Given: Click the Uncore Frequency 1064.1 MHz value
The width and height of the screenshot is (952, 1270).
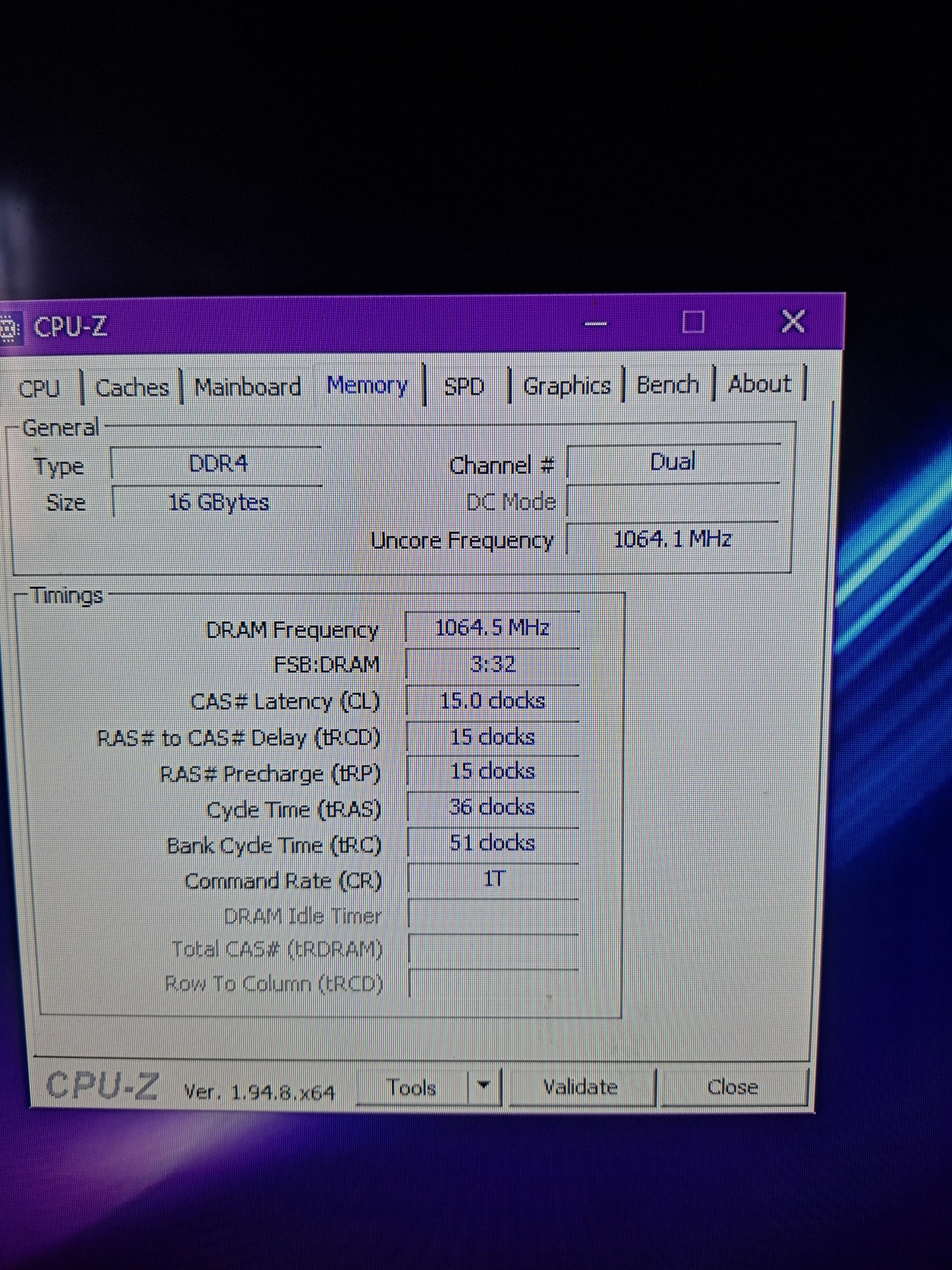Looking at the screenshot, I should pyautogui.click(x=673, y=539).
